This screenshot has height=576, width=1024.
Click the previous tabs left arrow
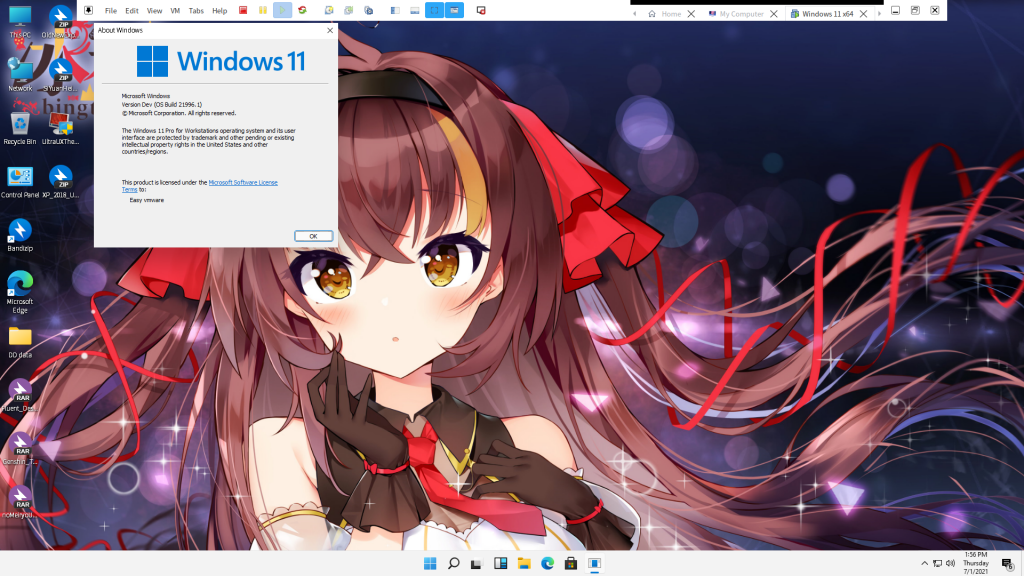click(635, 14)
